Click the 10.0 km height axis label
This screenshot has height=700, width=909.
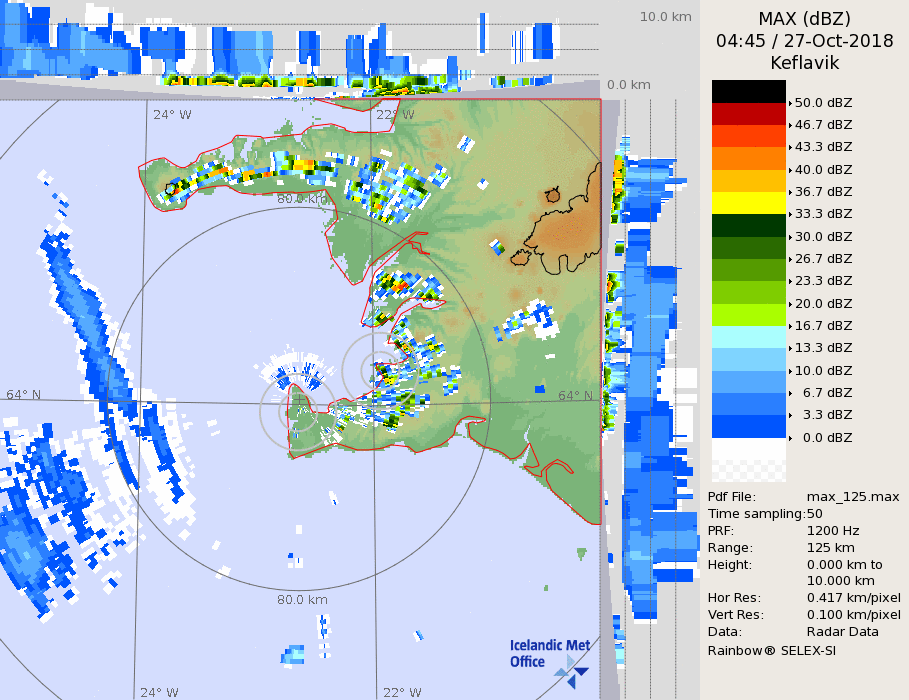(665, 17)
